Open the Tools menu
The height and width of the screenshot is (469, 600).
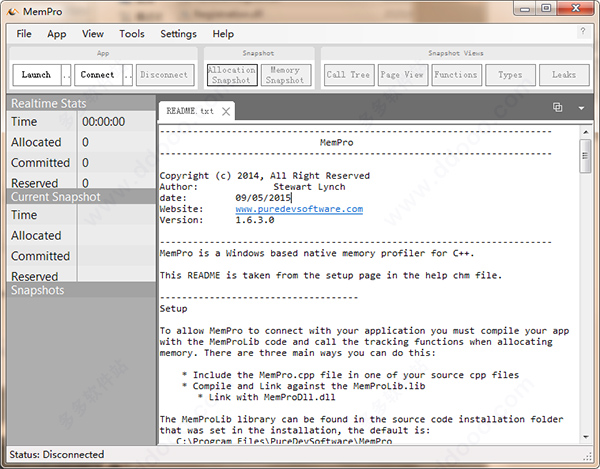click(132, 34)
